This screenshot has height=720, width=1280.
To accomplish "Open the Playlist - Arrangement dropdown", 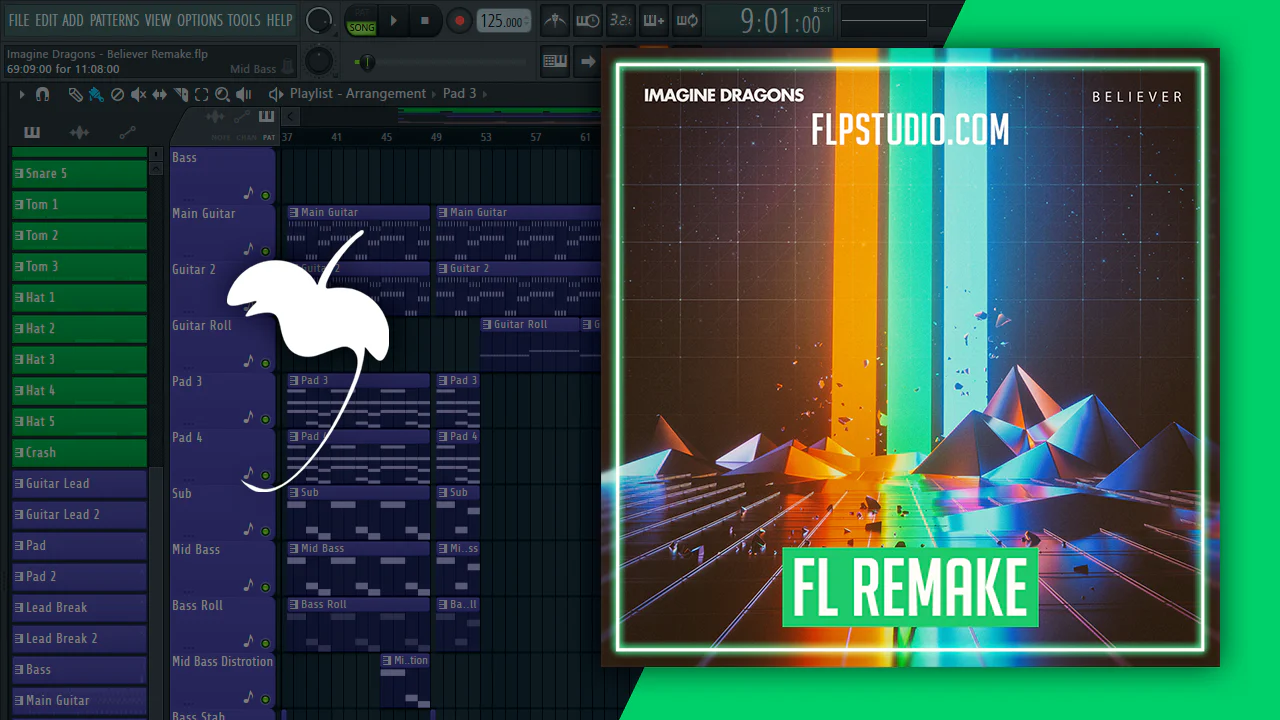I will pyautogui.click(x=357, y=93).
